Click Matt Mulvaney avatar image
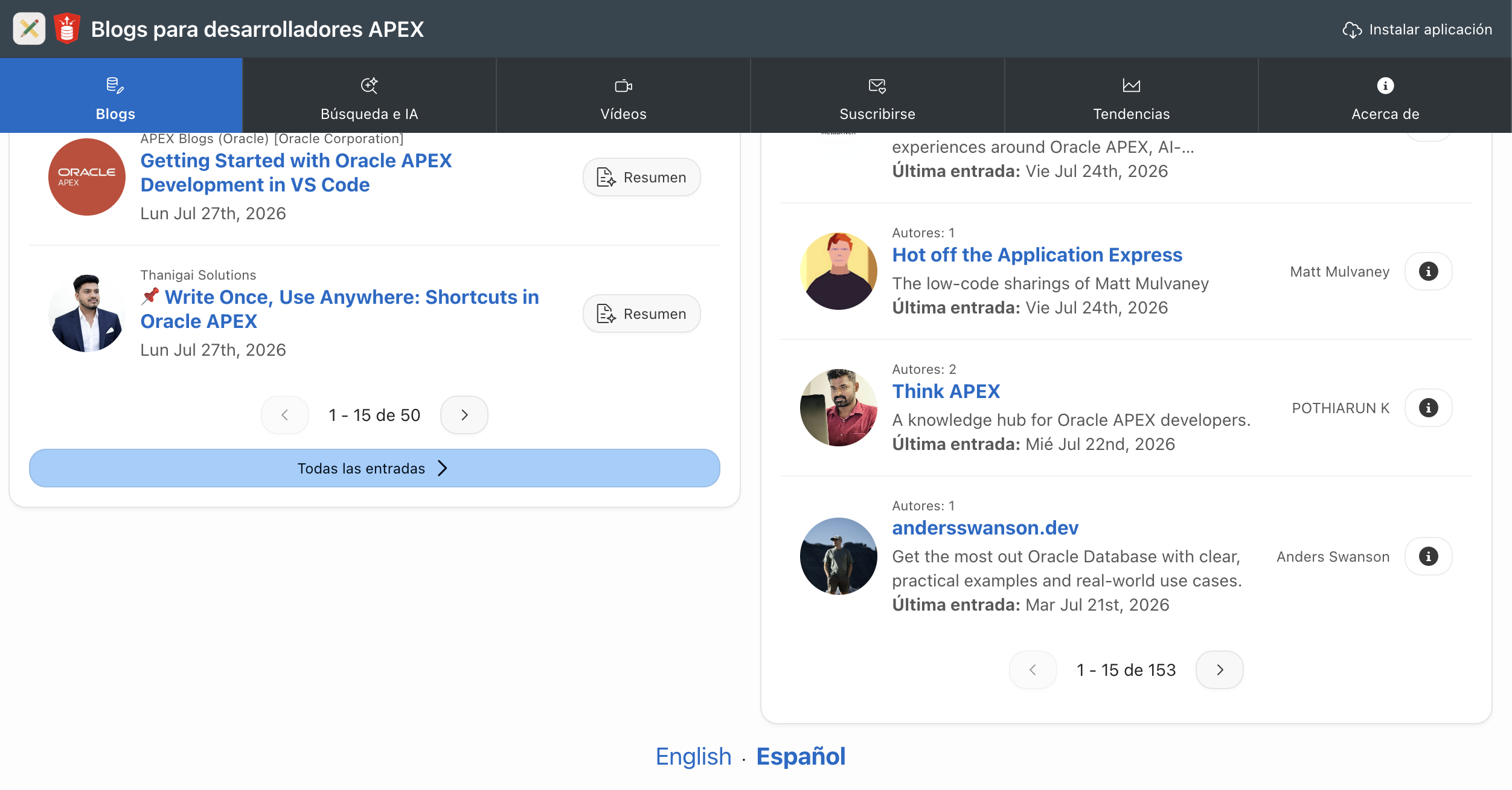1512x790 pixels. pos(839,271)
